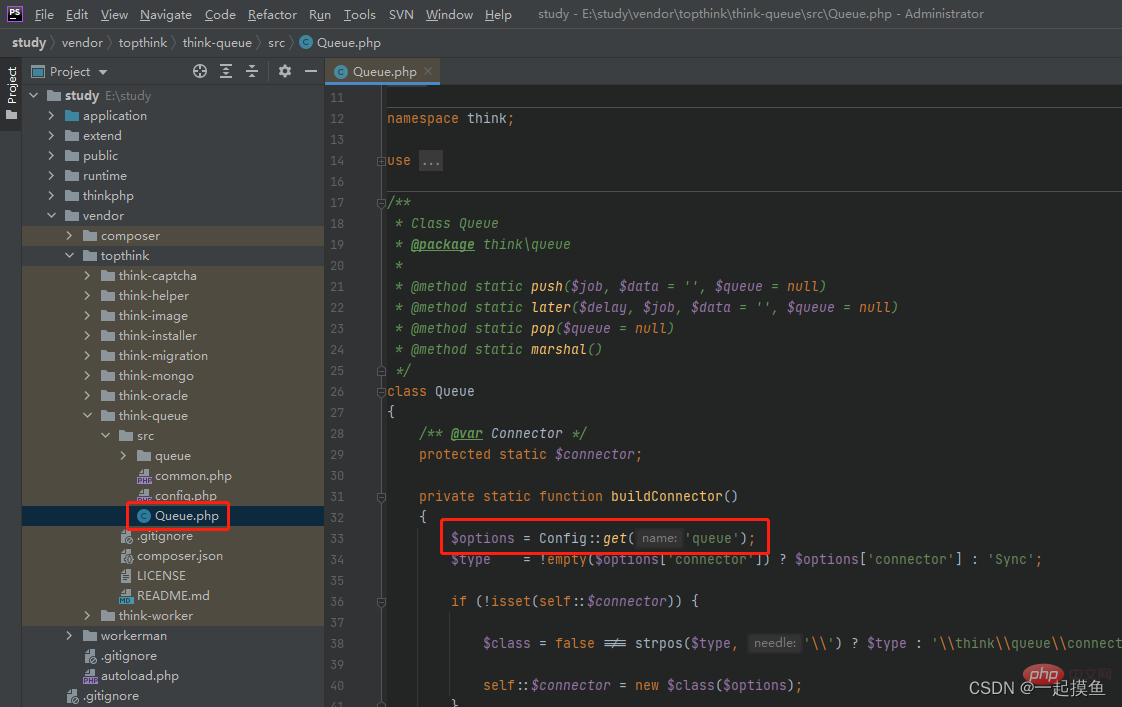Click the Expand All icon in Project panel
Viewport: 1122px width, 707px height.
coord(226,71)
